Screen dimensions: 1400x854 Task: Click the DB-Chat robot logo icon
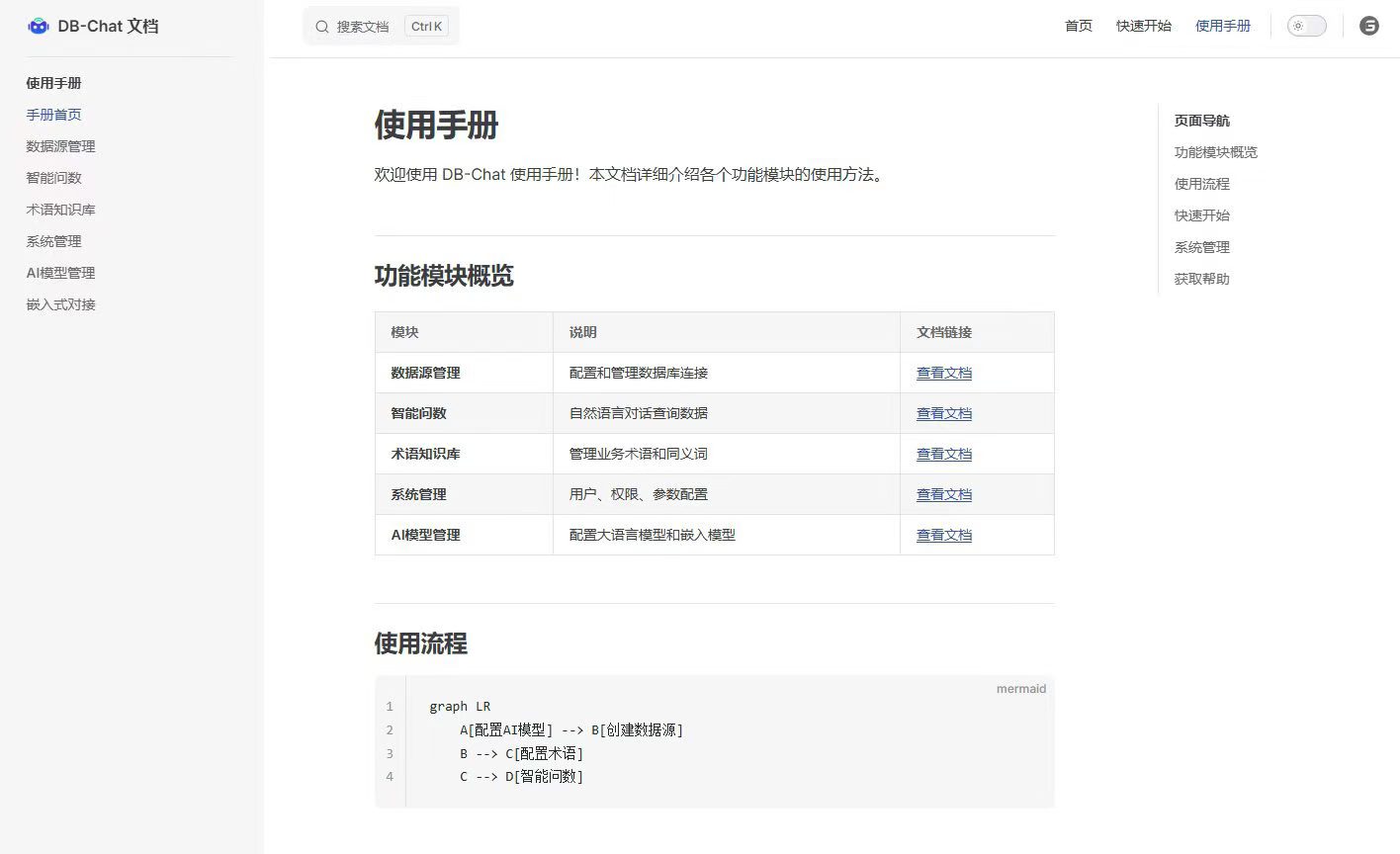coord(39,27)
